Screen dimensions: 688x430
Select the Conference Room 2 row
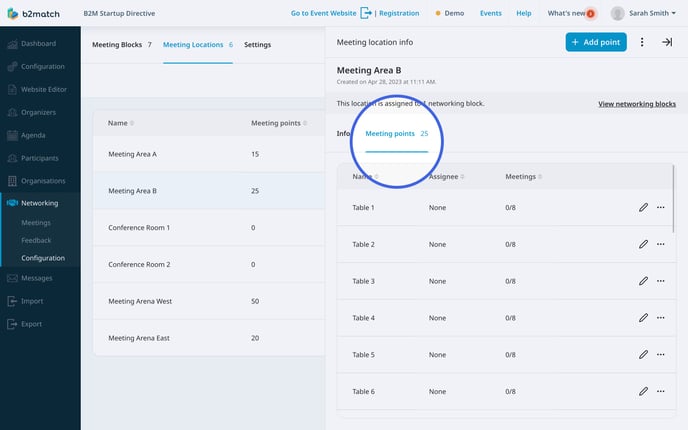pos(209,265)
